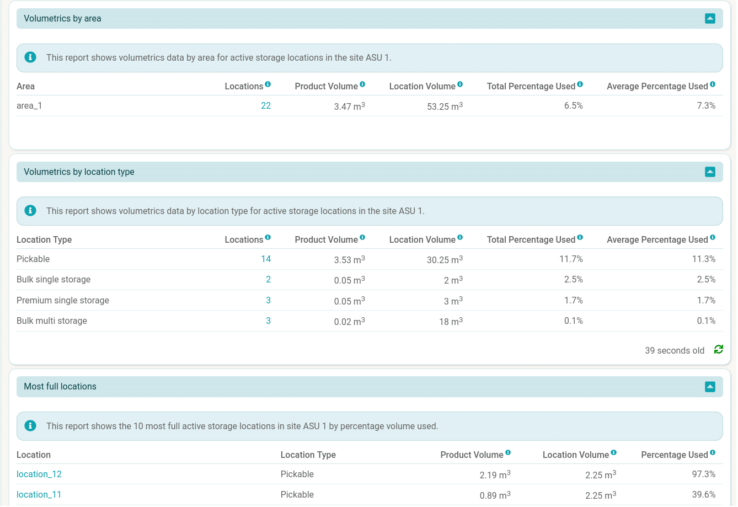Click the Location column header
Image resolution: width=738 pixels, height=507 pixels.
coord(33,455)
